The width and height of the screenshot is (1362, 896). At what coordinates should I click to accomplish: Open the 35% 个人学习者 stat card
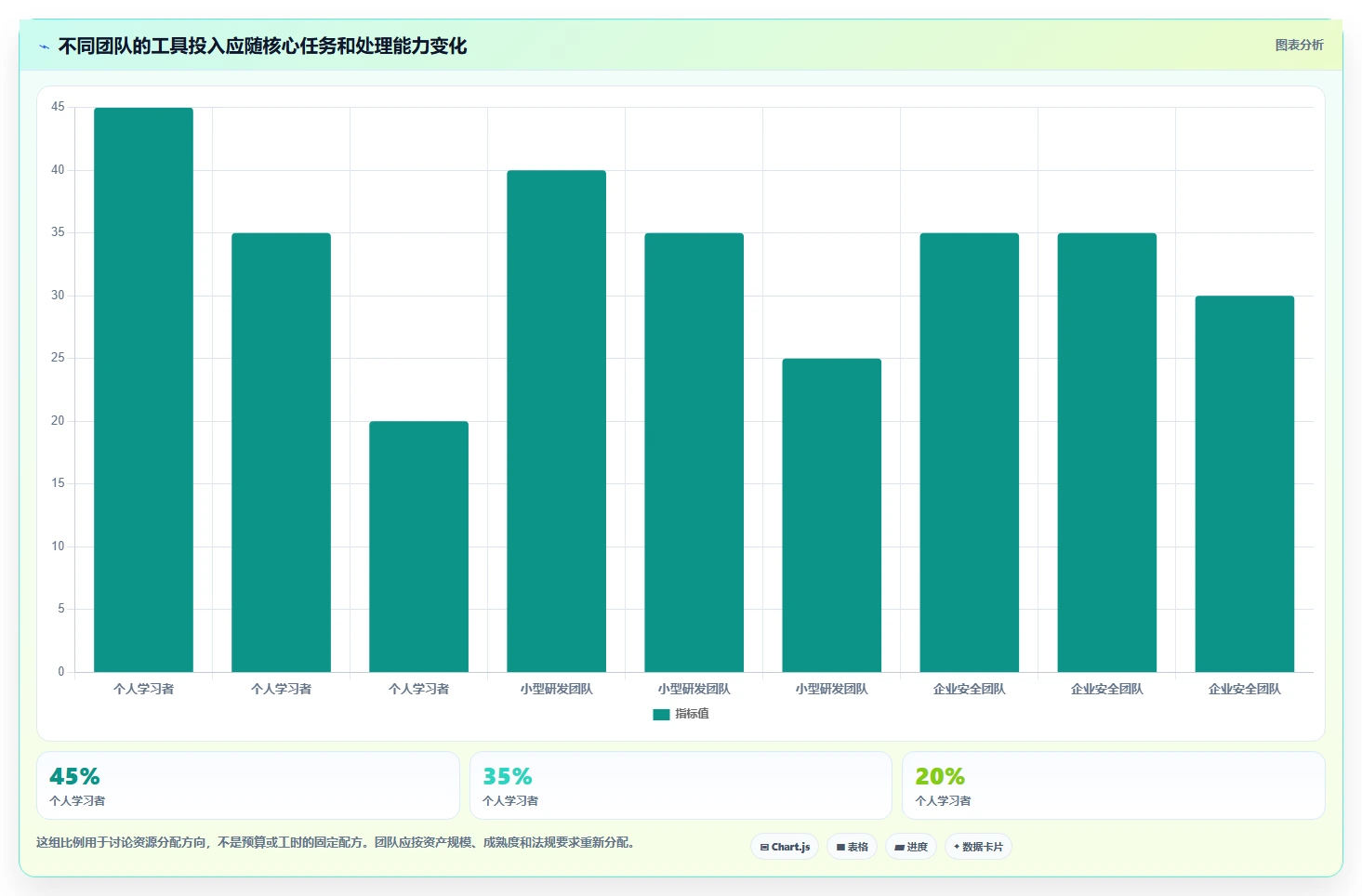[x=681, y=785]
